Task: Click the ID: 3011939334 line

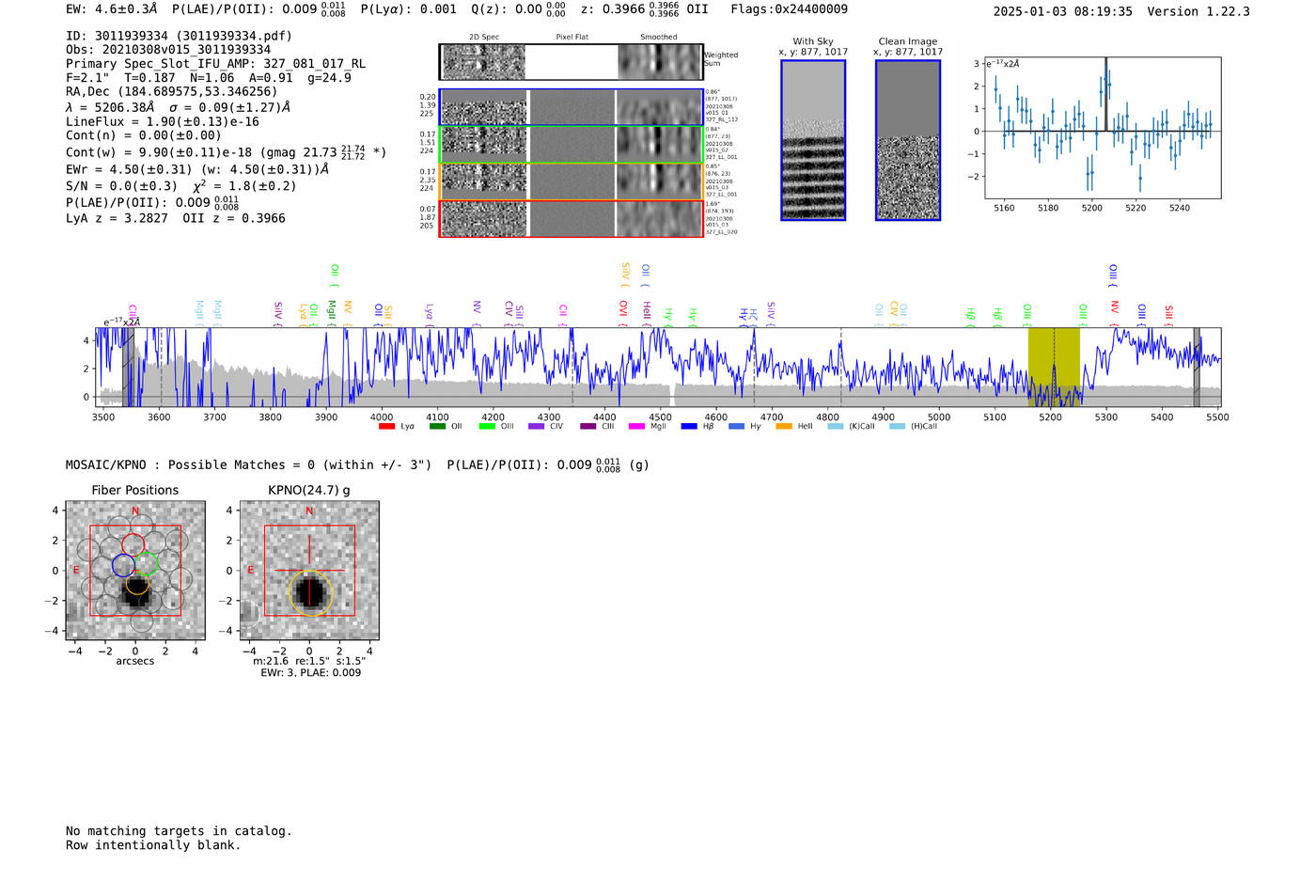Action: pyautogui.click(x=179, y=36)
